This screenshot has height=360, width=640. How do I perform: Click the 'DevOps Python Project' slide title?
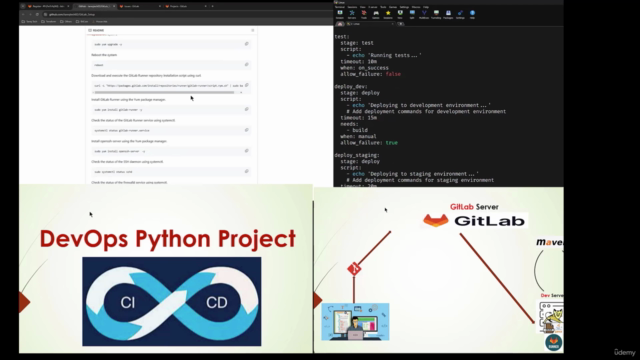pos(167,239)
